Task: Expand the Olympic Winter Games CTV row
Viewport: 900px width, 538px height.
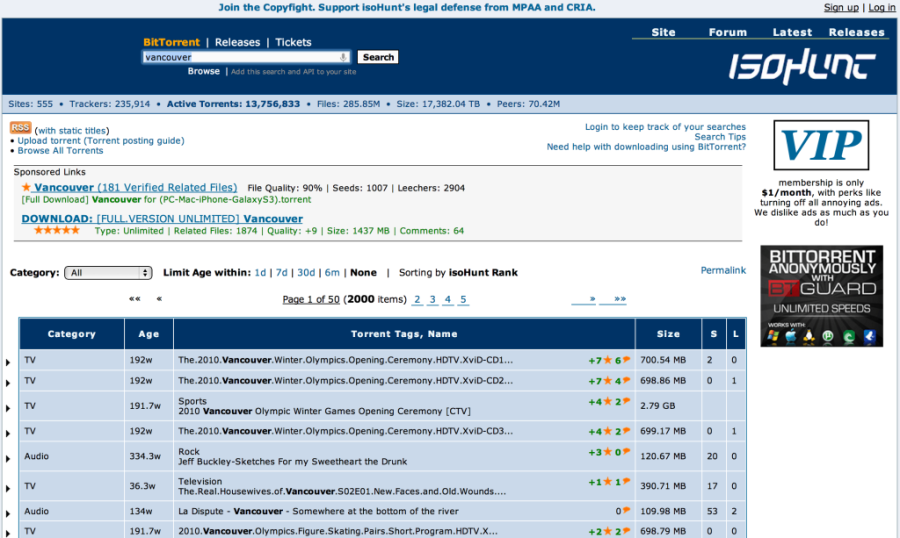Action: point(8,408)
